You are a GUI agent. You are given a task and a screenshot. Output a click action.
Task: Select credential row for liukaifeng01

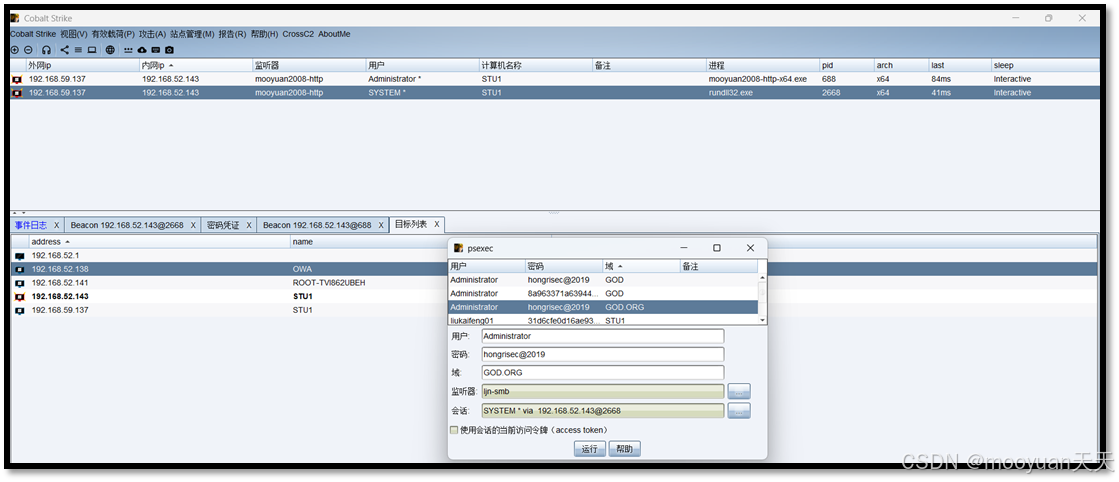[603, 321]
